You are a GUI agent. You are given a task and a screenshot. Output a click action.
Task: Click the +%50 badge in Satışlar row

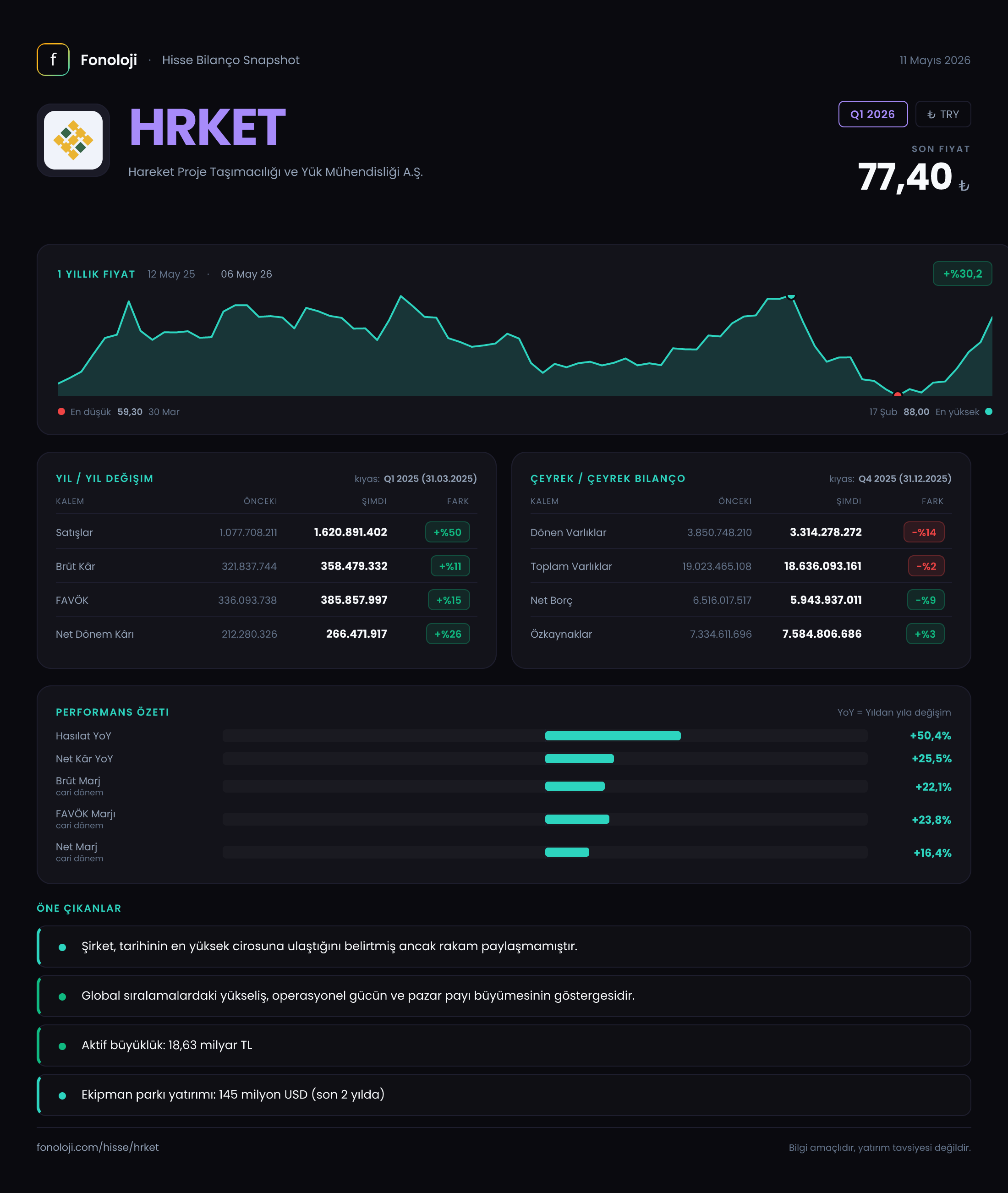pos(448,532)
